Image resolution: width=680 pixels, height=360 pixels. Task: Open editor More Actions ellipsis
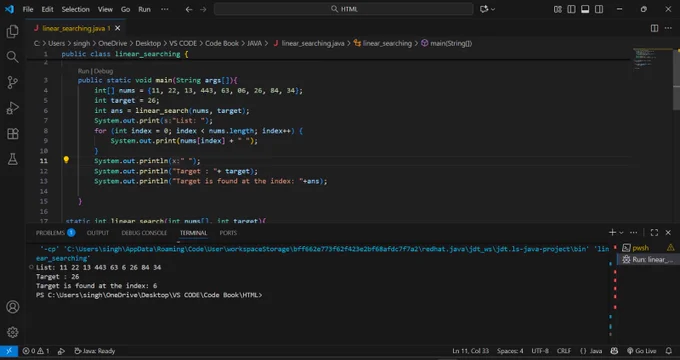(x=668, y=28)
